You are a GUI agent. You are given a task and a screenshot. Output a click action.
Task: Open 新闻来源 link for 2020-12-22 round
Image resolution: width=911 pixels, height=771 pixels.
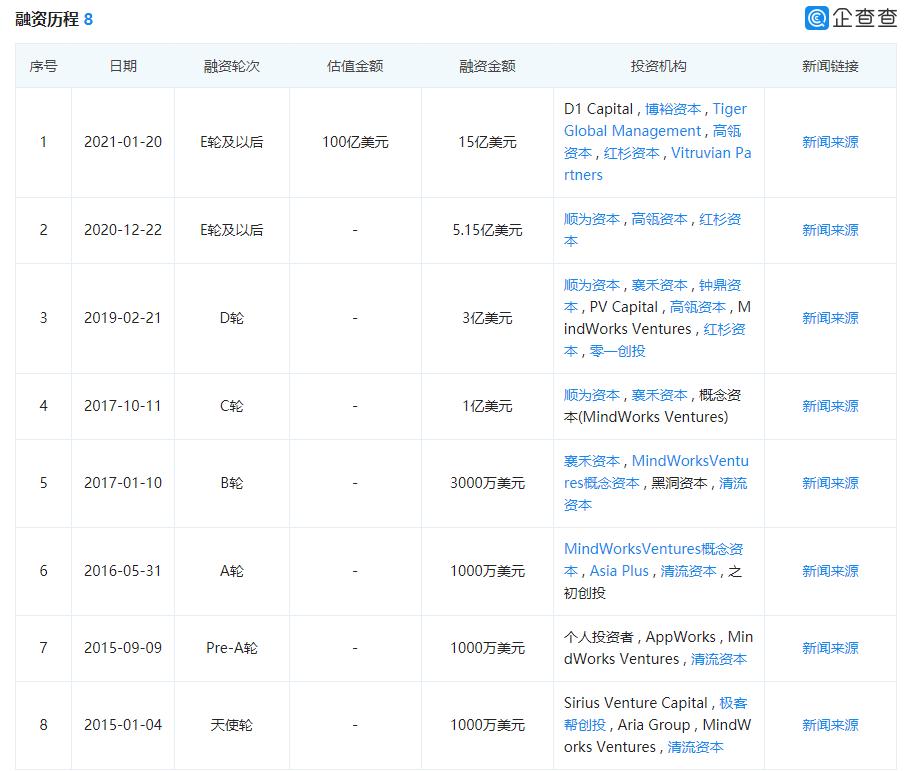[830, 231]
